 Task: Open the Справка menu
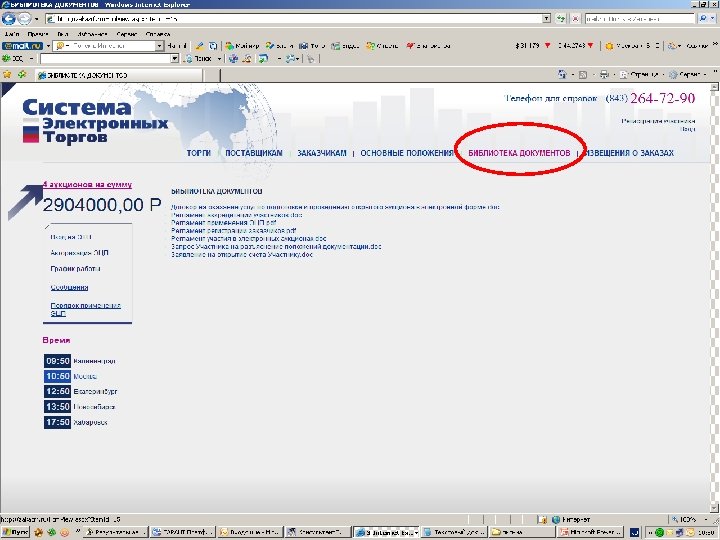(158, 34)
